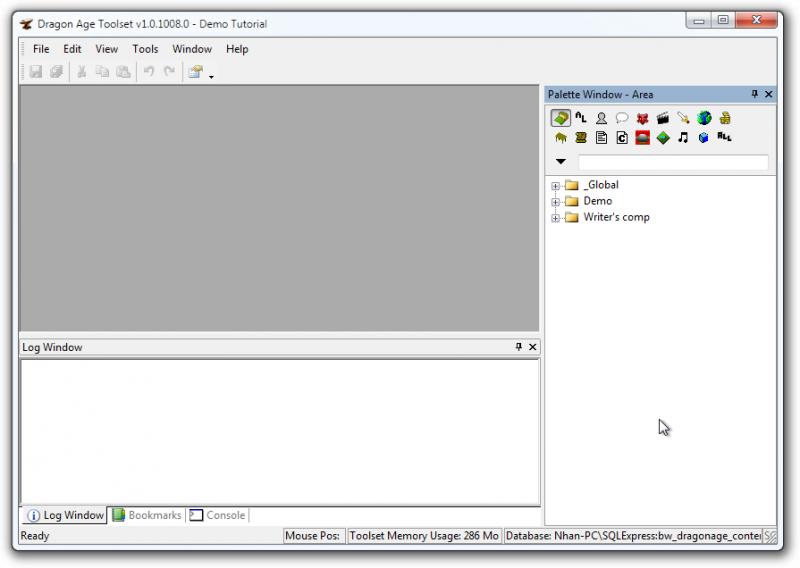
Task: Open the Merchant palette (gold coins icon)
Action: point(724,118)
